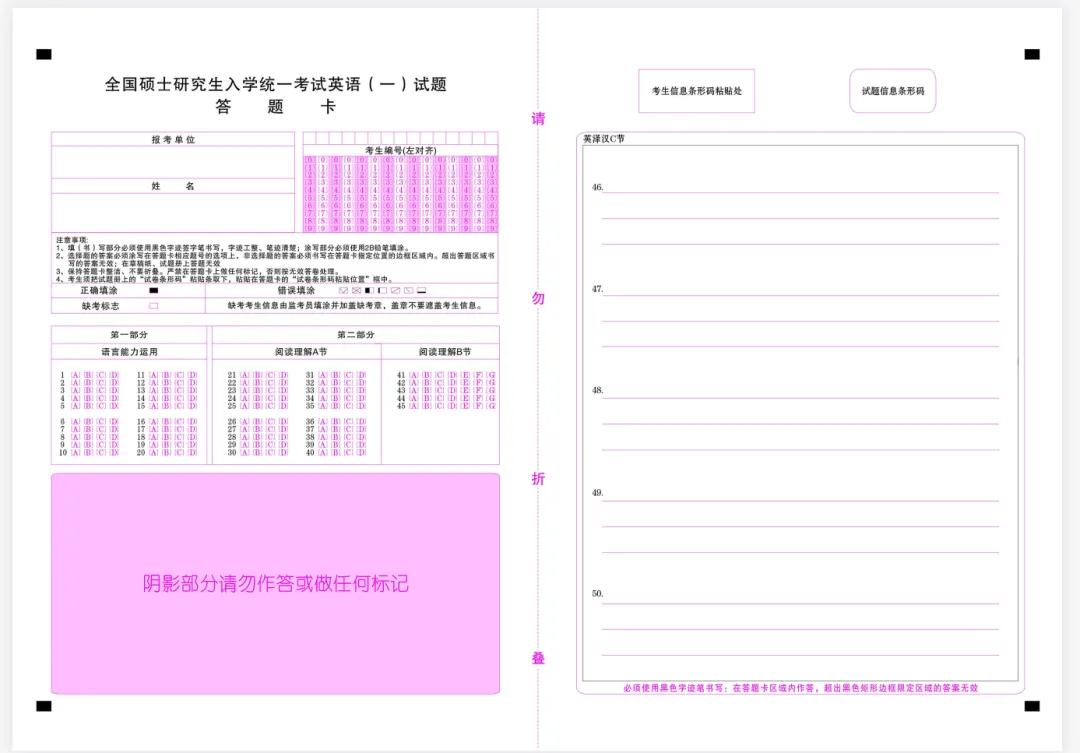Image resolution: width=1080 pixels, height=753 pixels.
Task: Mark bubble A for question 36
Action: coord(322,422)
